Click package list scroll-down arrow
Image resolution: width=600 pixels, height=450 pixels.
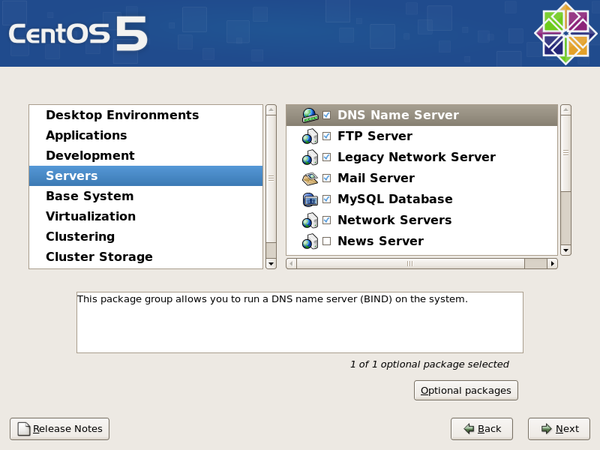pos(566,250)
